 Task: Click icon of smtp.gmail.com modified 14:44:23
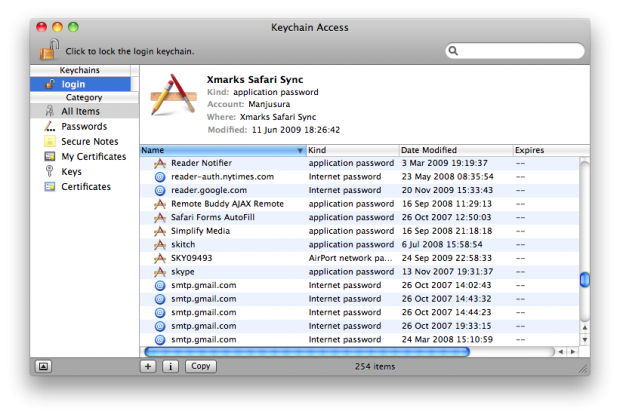pyautogui.click(x=160, y=313)
